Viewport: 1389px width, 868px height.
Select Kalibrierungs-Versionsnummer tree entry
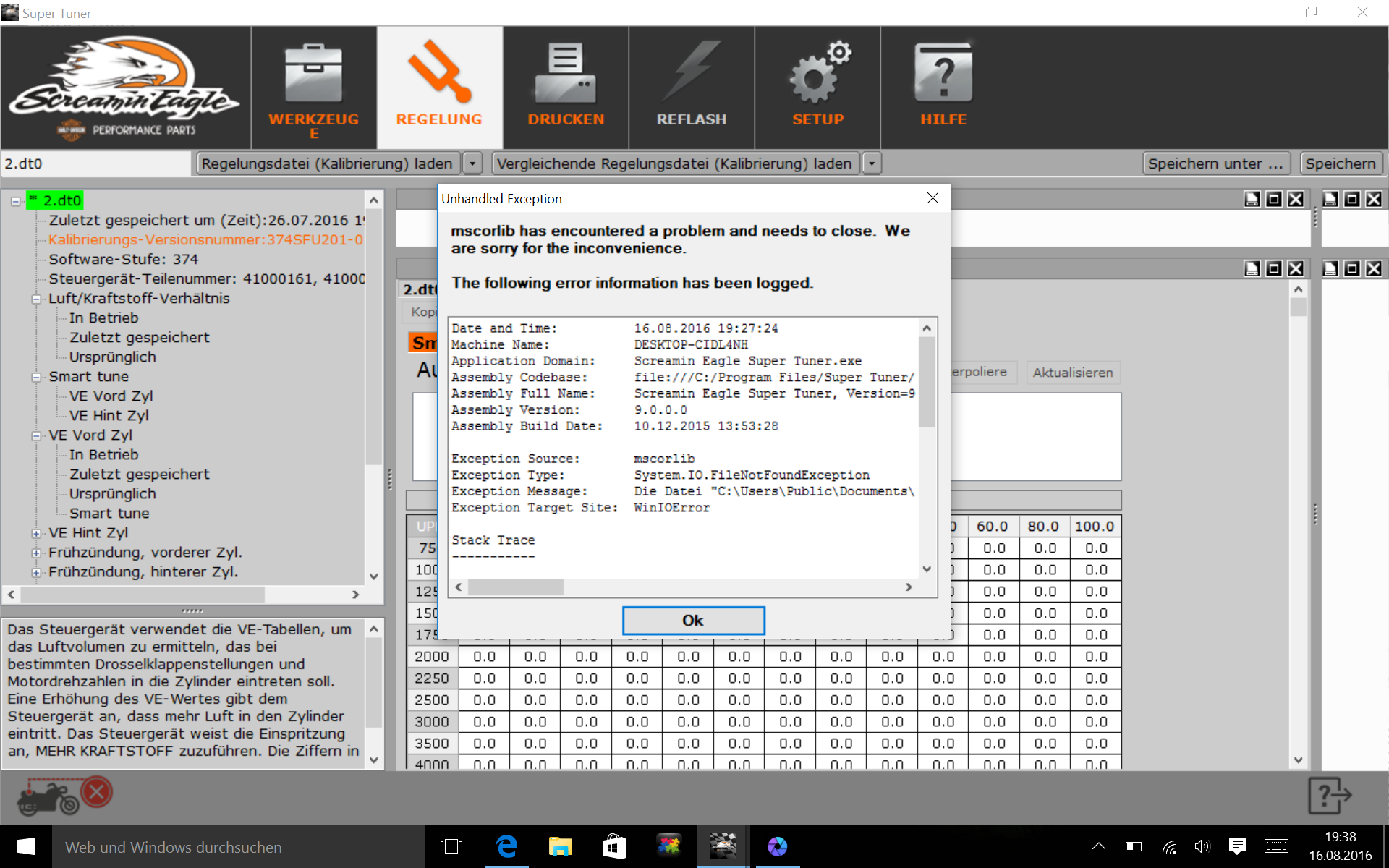[205, 239]
